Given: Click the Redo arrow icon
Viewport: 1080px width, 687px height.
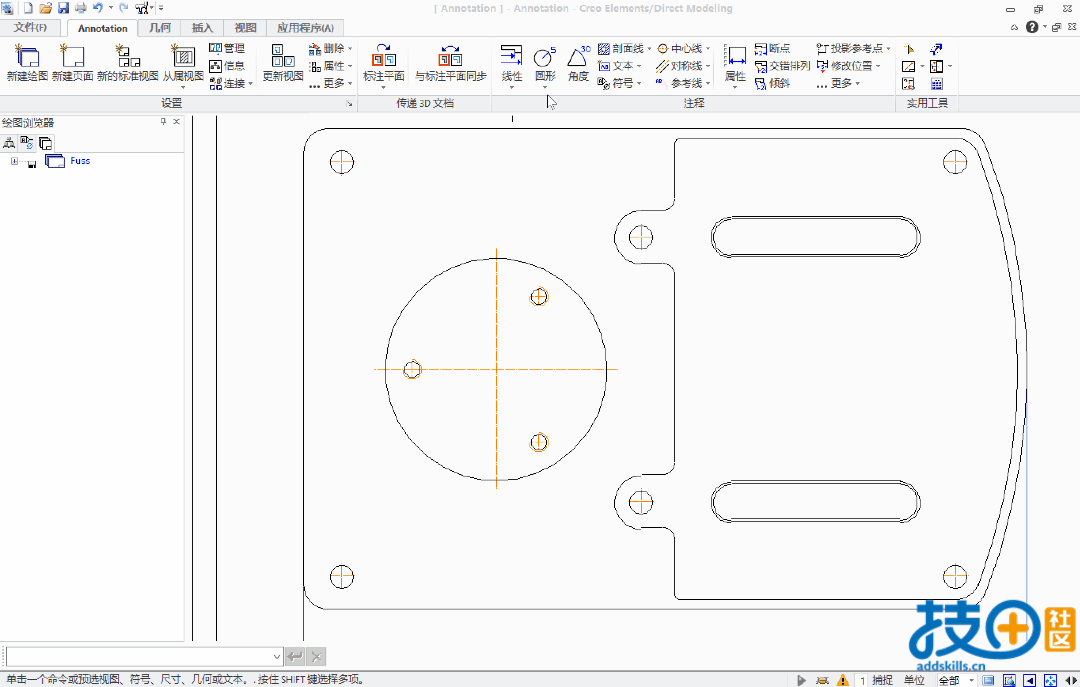Looking at the screenshot, I should coord(124,8).
